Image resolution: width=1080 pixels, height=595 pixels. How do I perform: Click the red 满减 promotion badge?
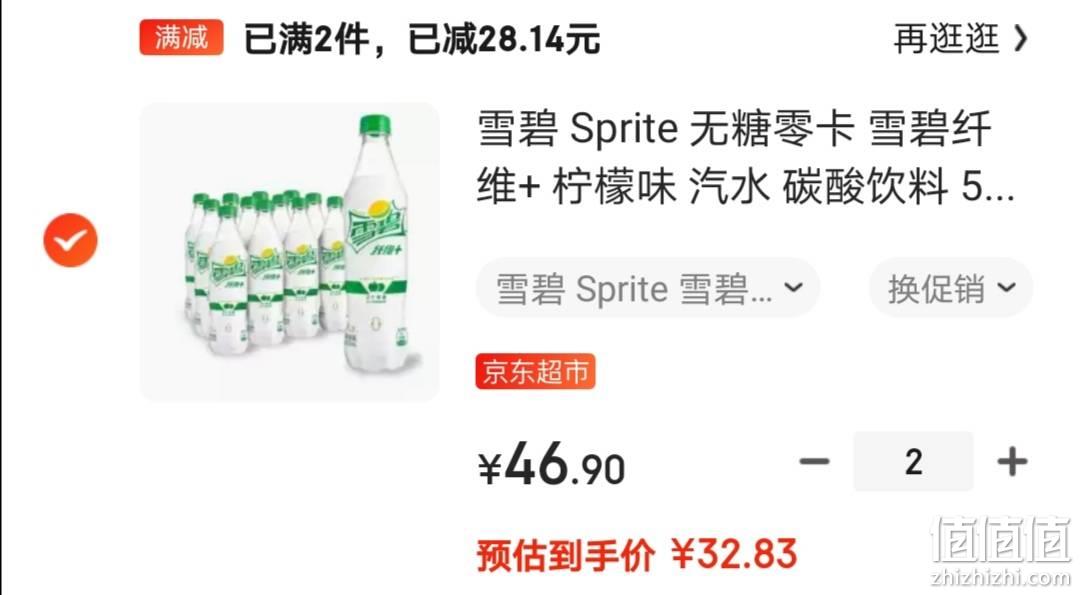coord(181,37)
